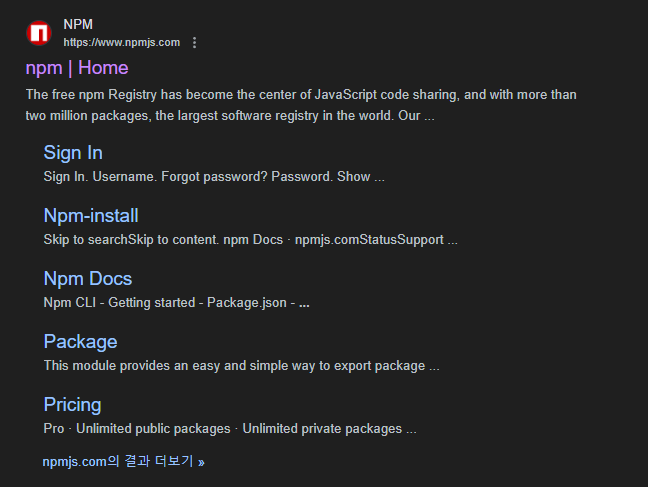
Task: Open the "npm | Home" result title
Action: coord(77,68)
